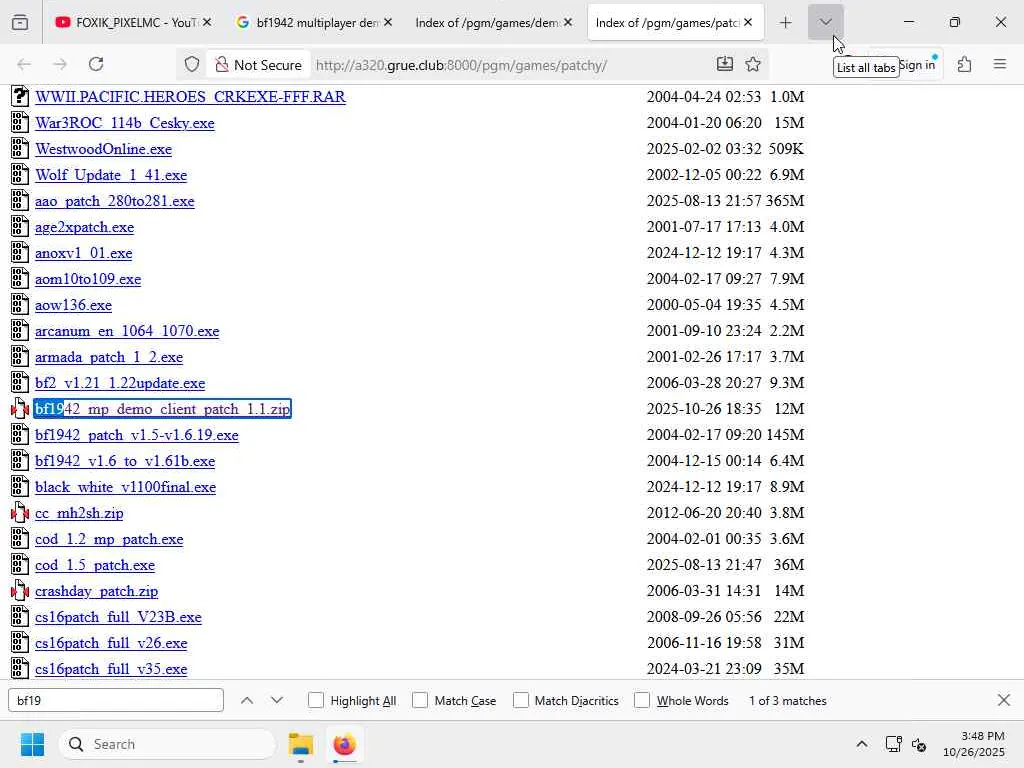Click Firefox icon in taskbar

pos(345,744)
